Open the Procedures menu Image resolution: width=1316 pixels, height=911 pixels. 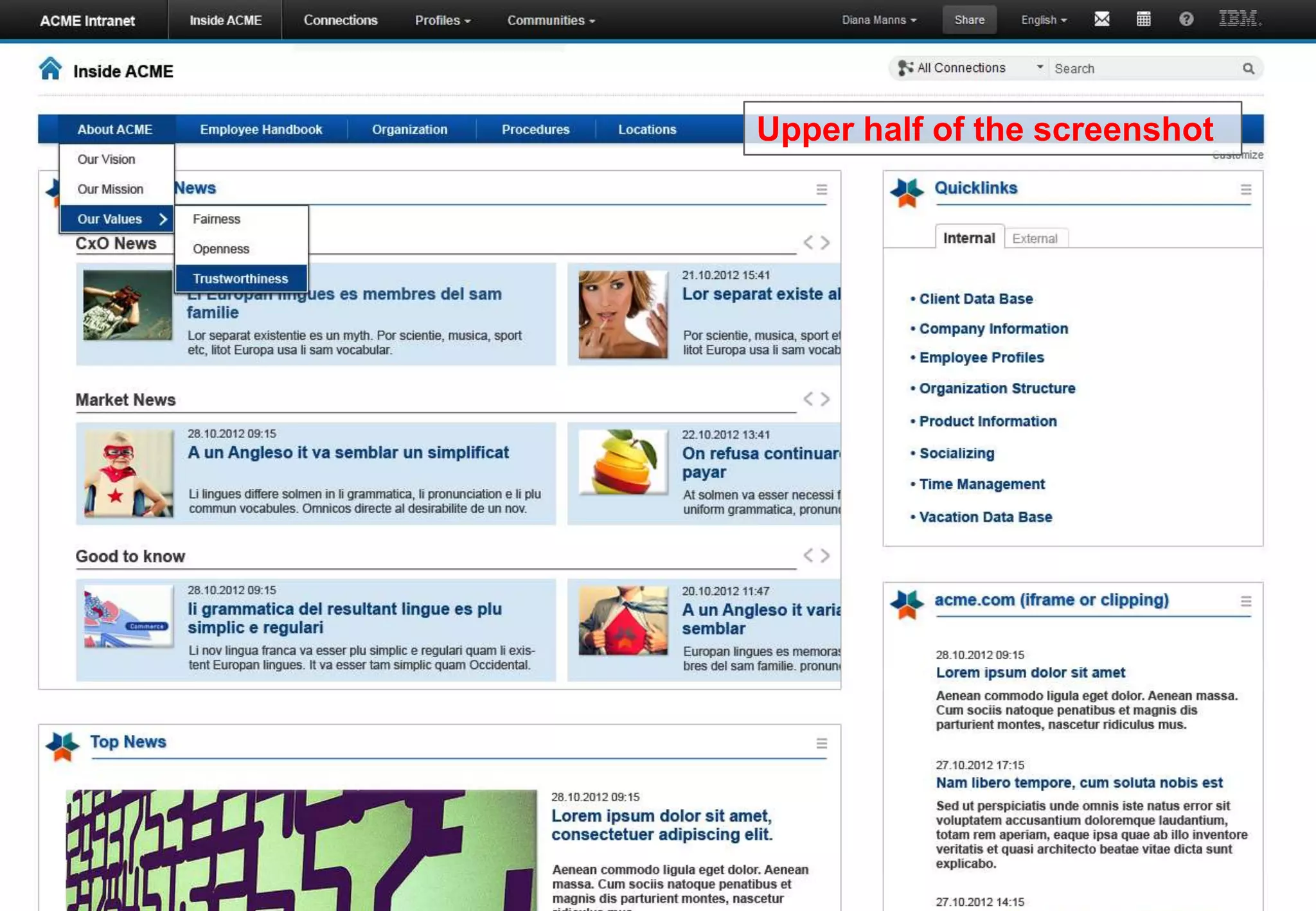(x=535, y=129)
